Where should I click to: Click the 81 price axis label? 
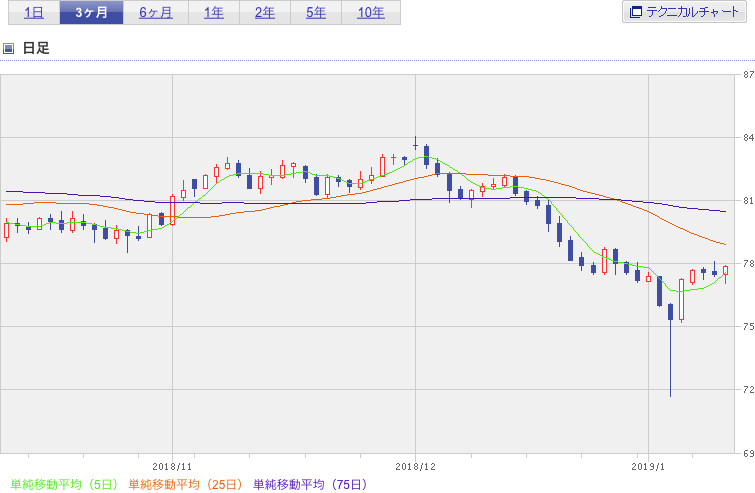[x=748, y=201]
